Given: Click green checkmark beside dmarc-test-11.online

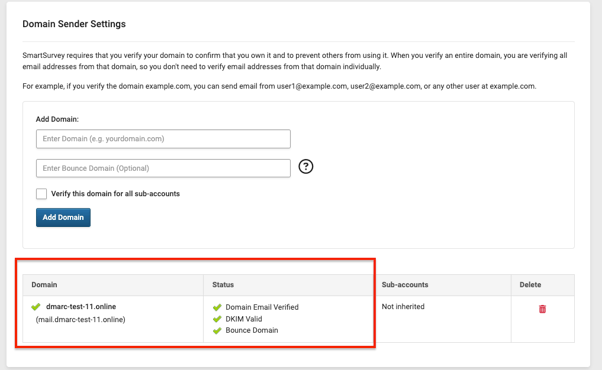Looking at the screenshot, I should click(x=36, y=307).
